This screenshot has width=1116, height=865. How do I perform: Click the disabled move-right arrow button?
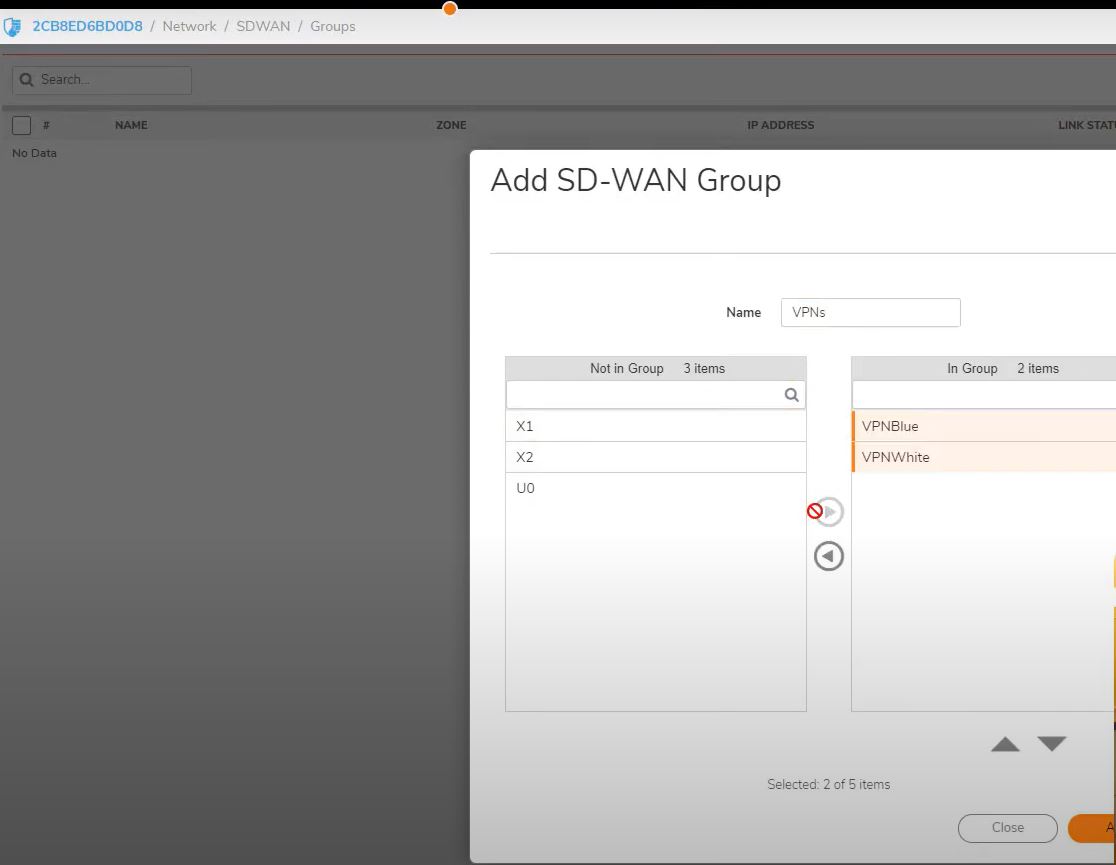[x=829, y=512]
